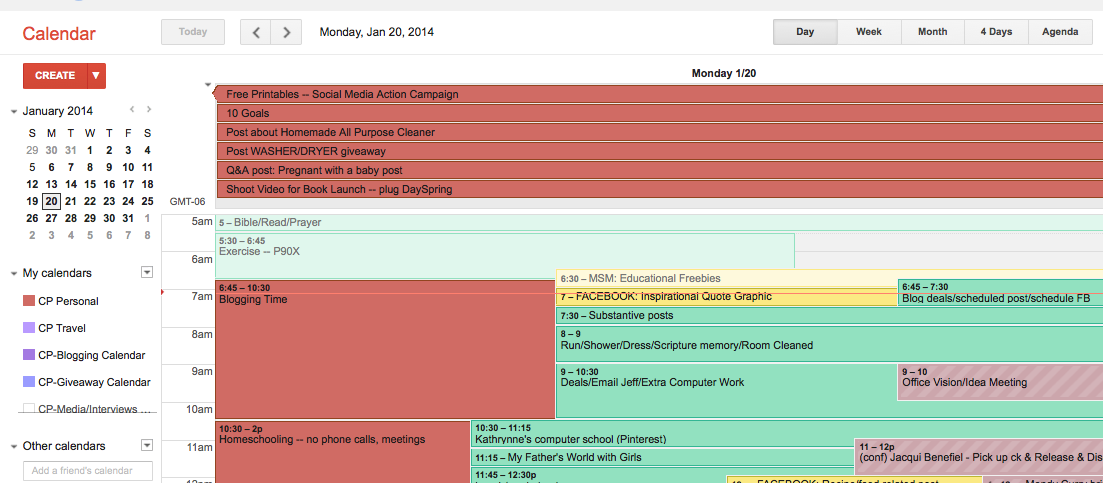1103x483 pixels.
Task: Open Other calendars options menu
Action: click(x=147, y=445)
